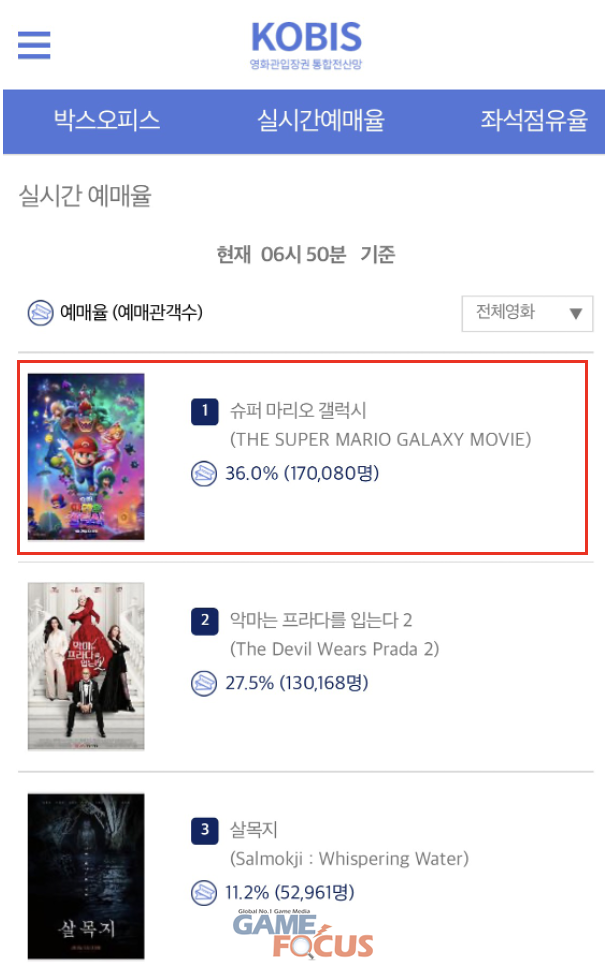The image size is (606, 970).
Task: Click ticket icon beside 예매율 (예매관객수) label
Action: click(41, 312)
